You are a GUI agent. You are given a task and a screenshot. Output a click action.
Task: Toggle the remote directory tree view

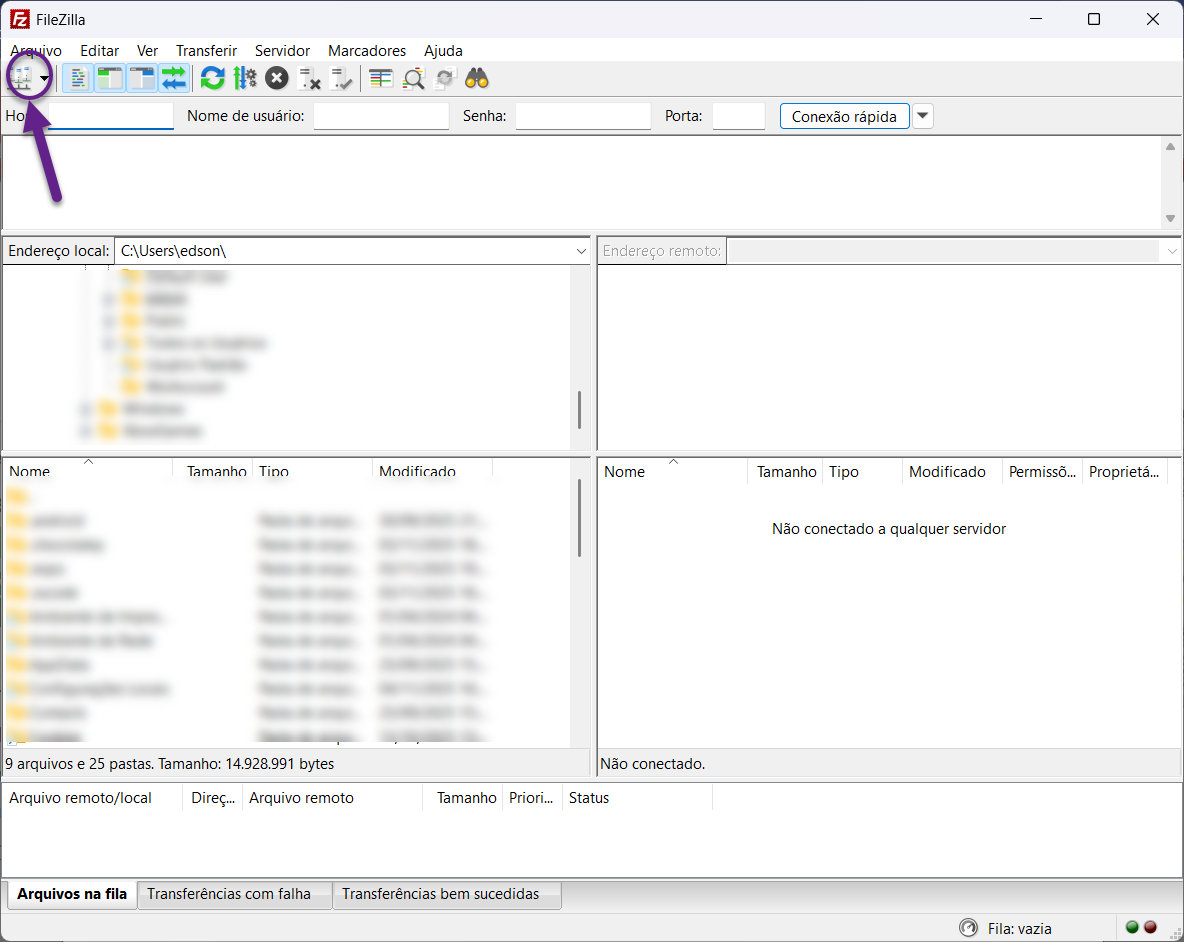(x=141, y=78)
